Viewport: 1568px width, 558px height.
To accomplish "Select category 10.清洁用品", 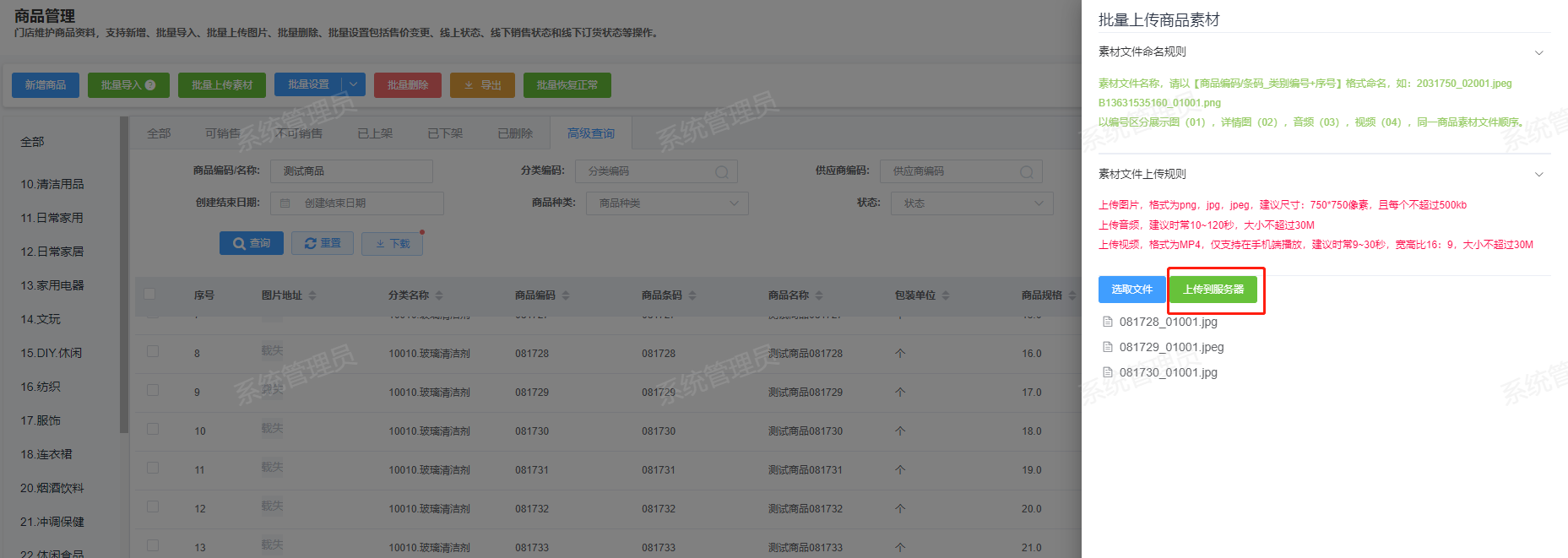I will click(x=52, y=184).
